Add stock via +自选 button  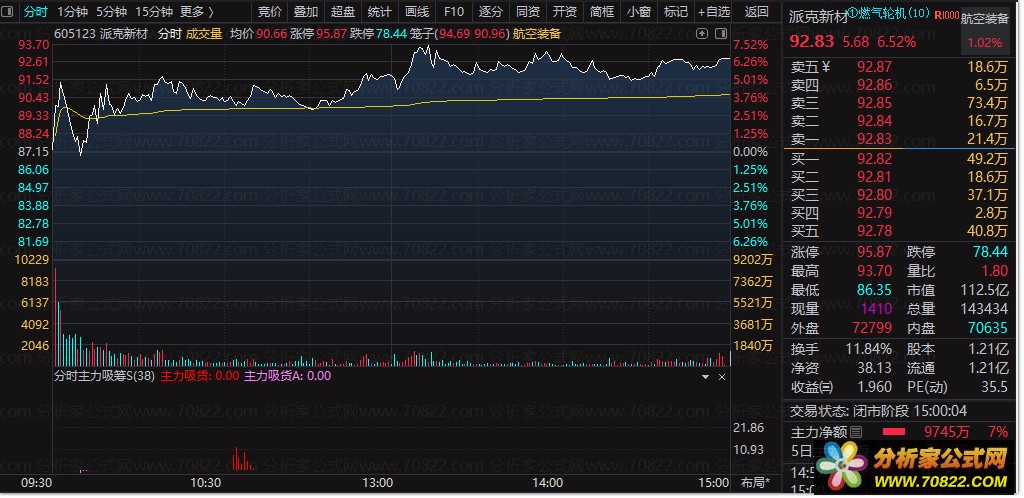point(714,12)
